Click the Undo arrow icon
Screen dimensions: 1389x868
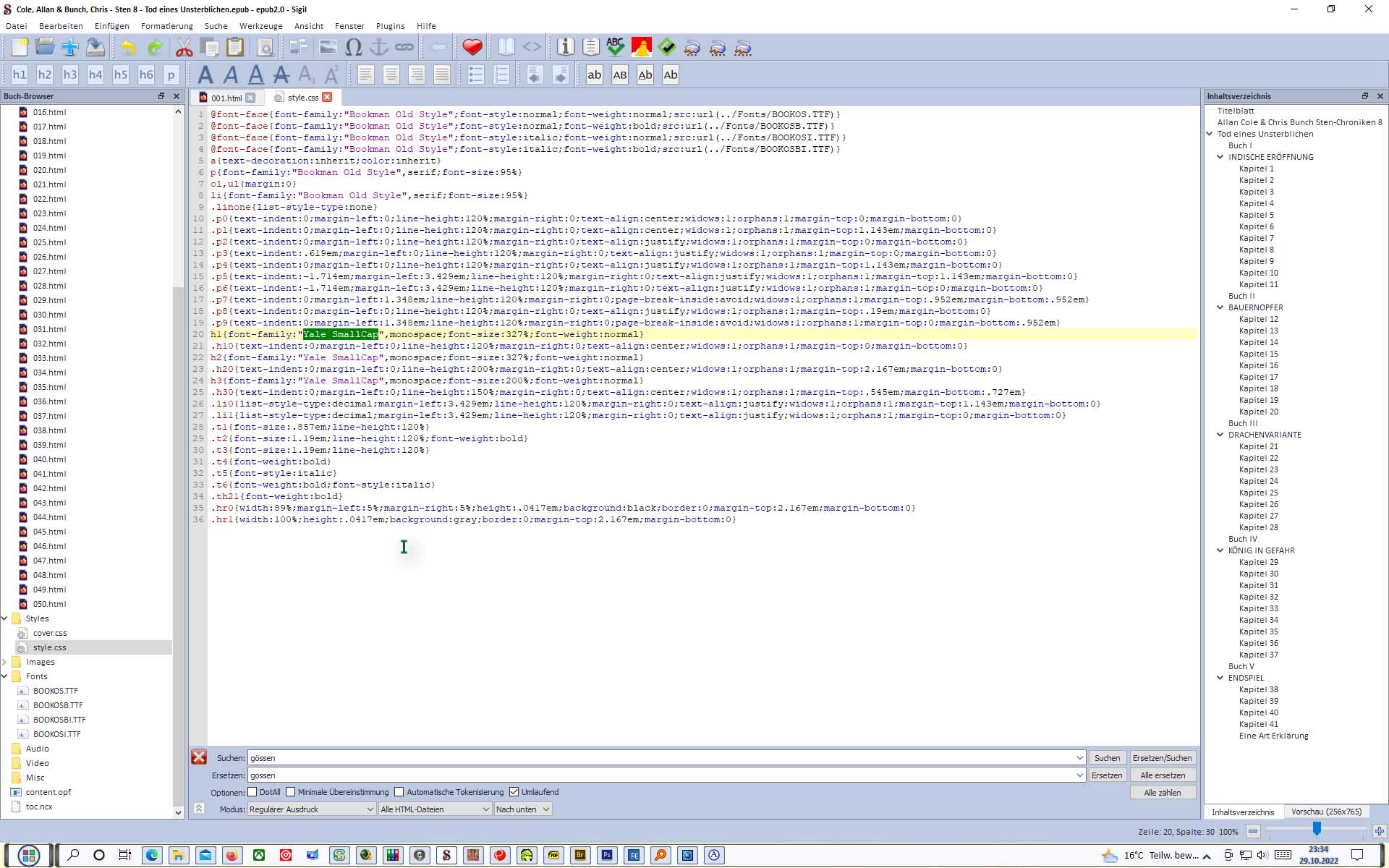click(x=128, y=48)
